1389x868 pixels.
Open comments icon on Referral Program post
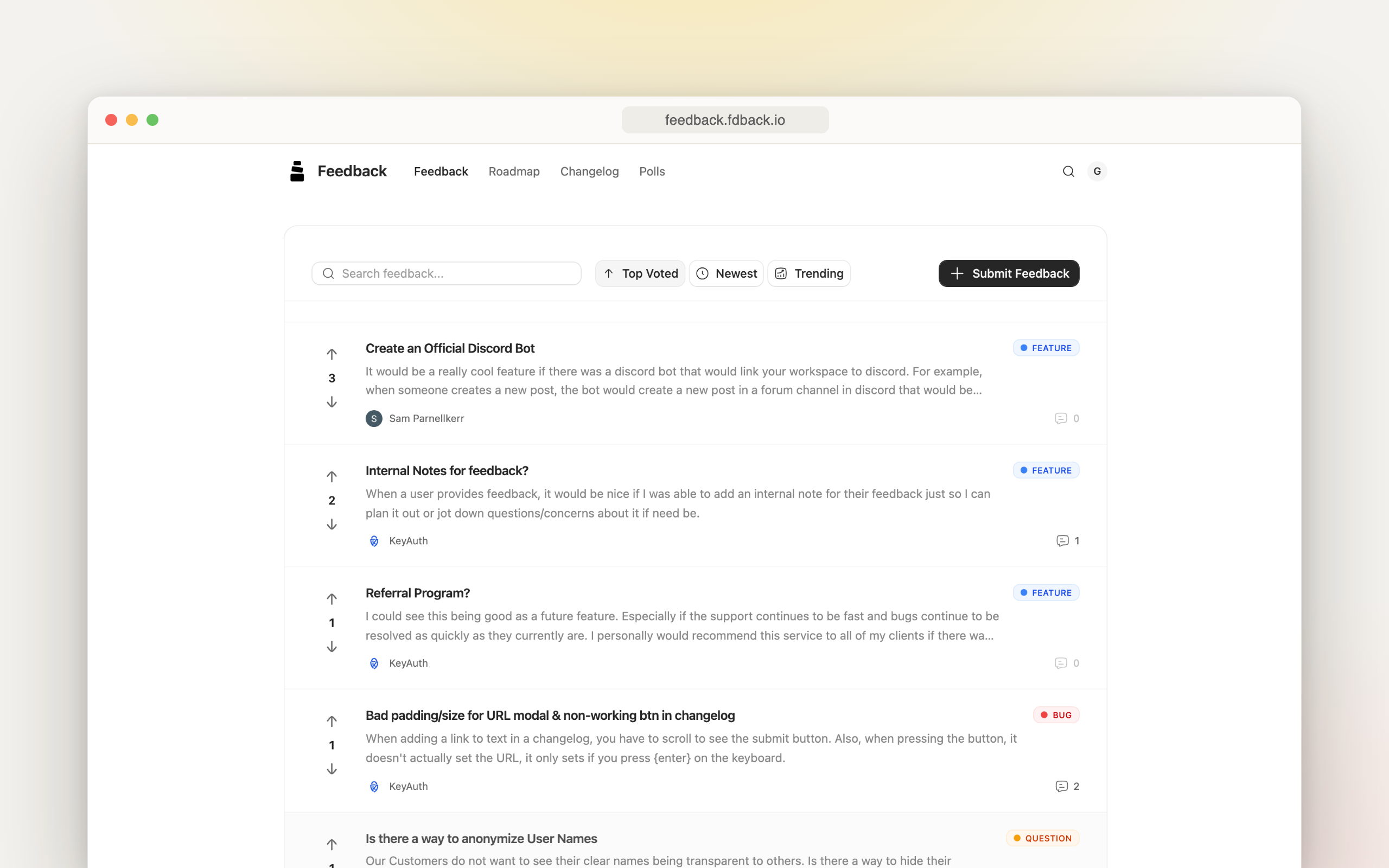(1060, 663)
